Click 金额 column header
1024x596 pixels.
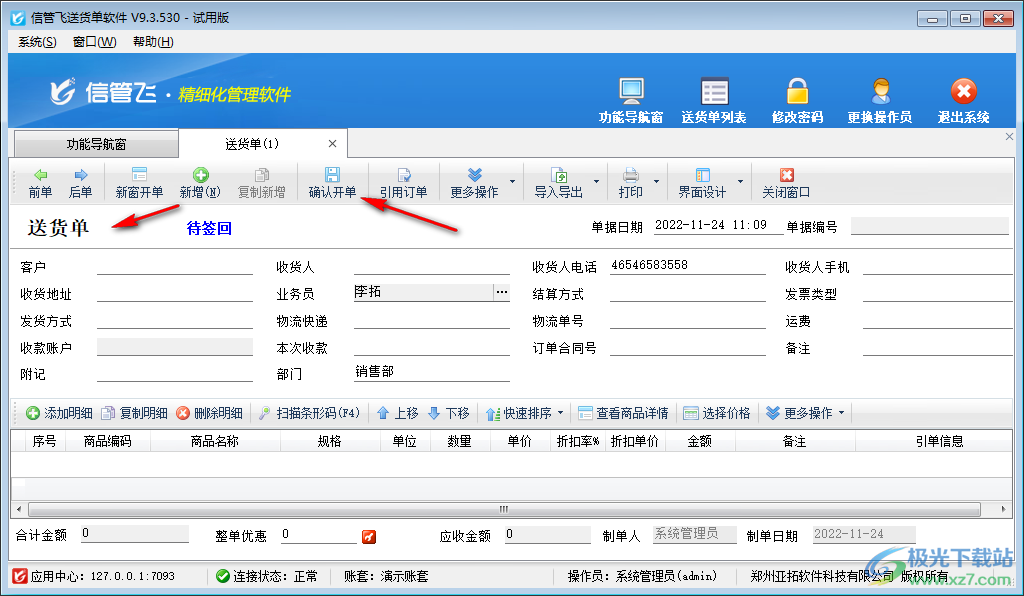coord(699,441)
